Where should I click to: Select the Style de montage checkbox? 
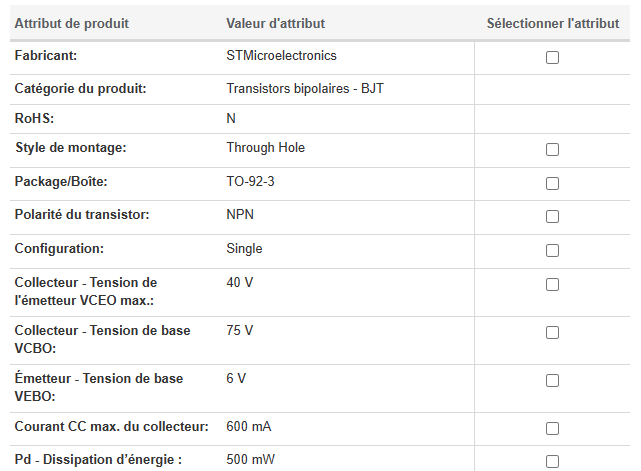(x=552, y=150)
